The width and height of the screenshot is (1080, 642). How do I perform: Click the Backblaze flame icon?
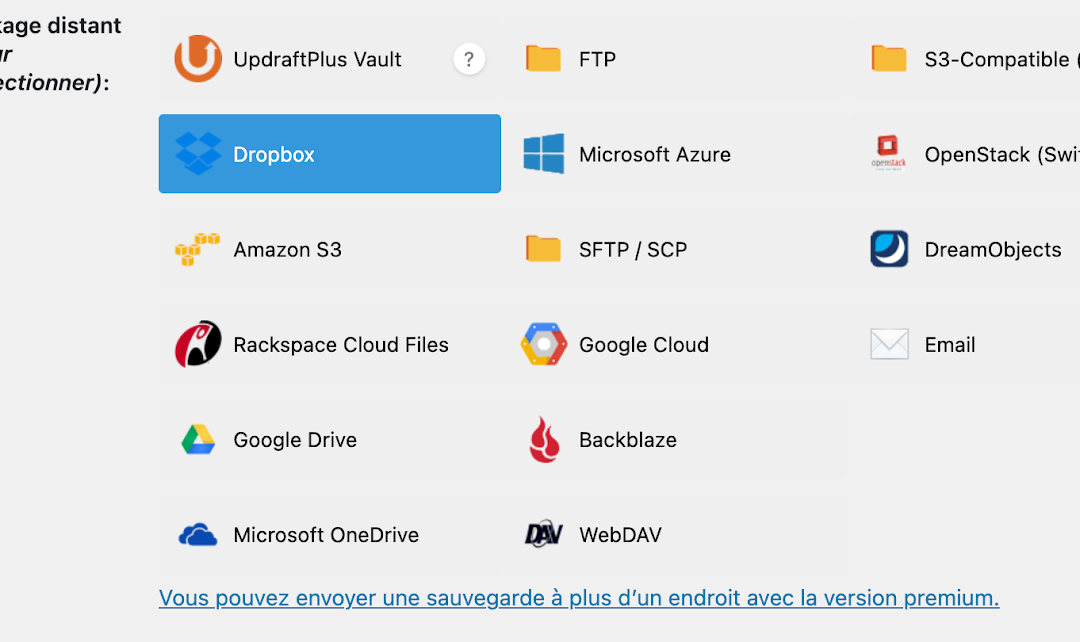coord(544,440)
